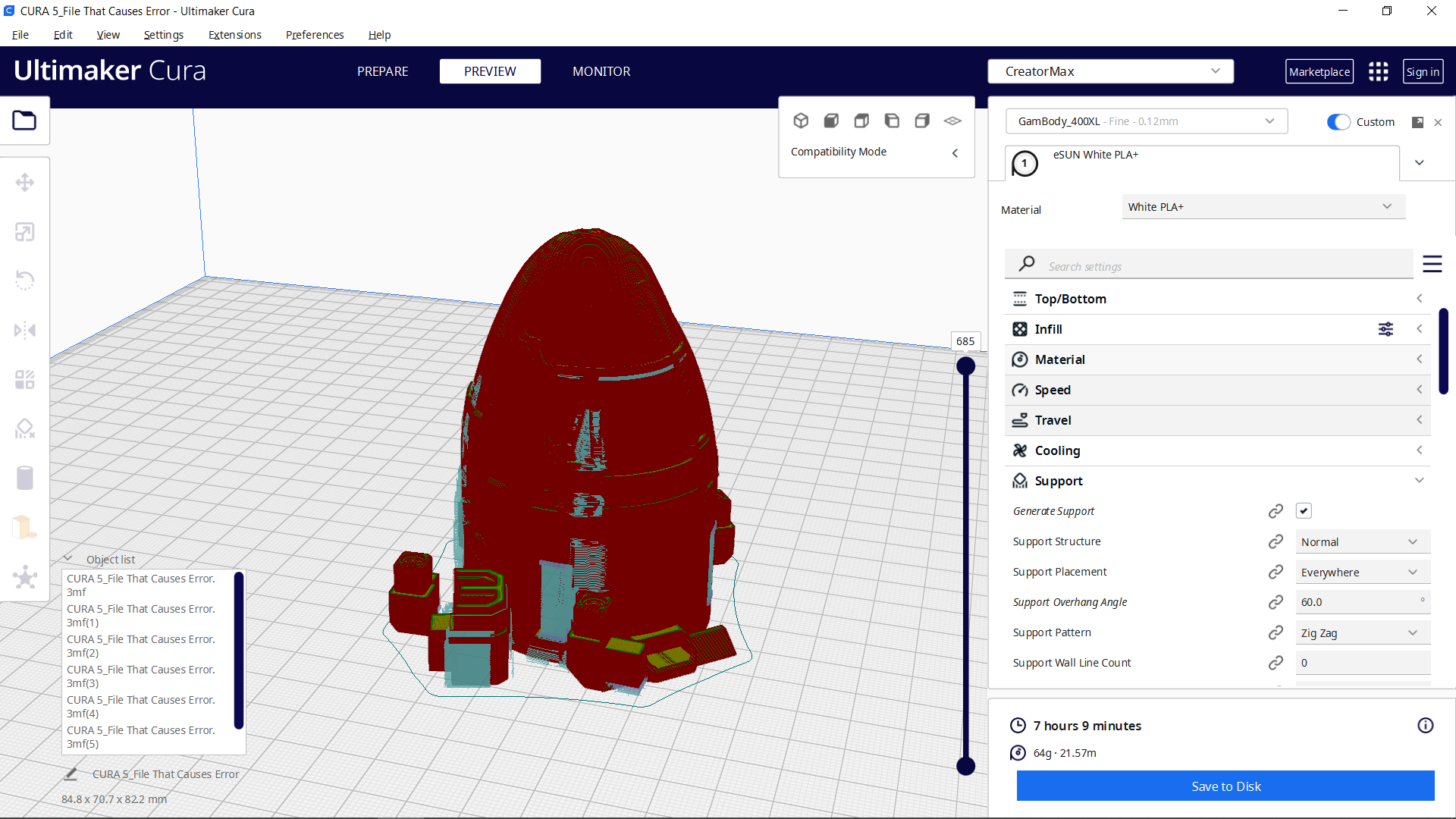Switch to front view camera
The height and width of the screenshot is (819, 1456).
(831, 121)
